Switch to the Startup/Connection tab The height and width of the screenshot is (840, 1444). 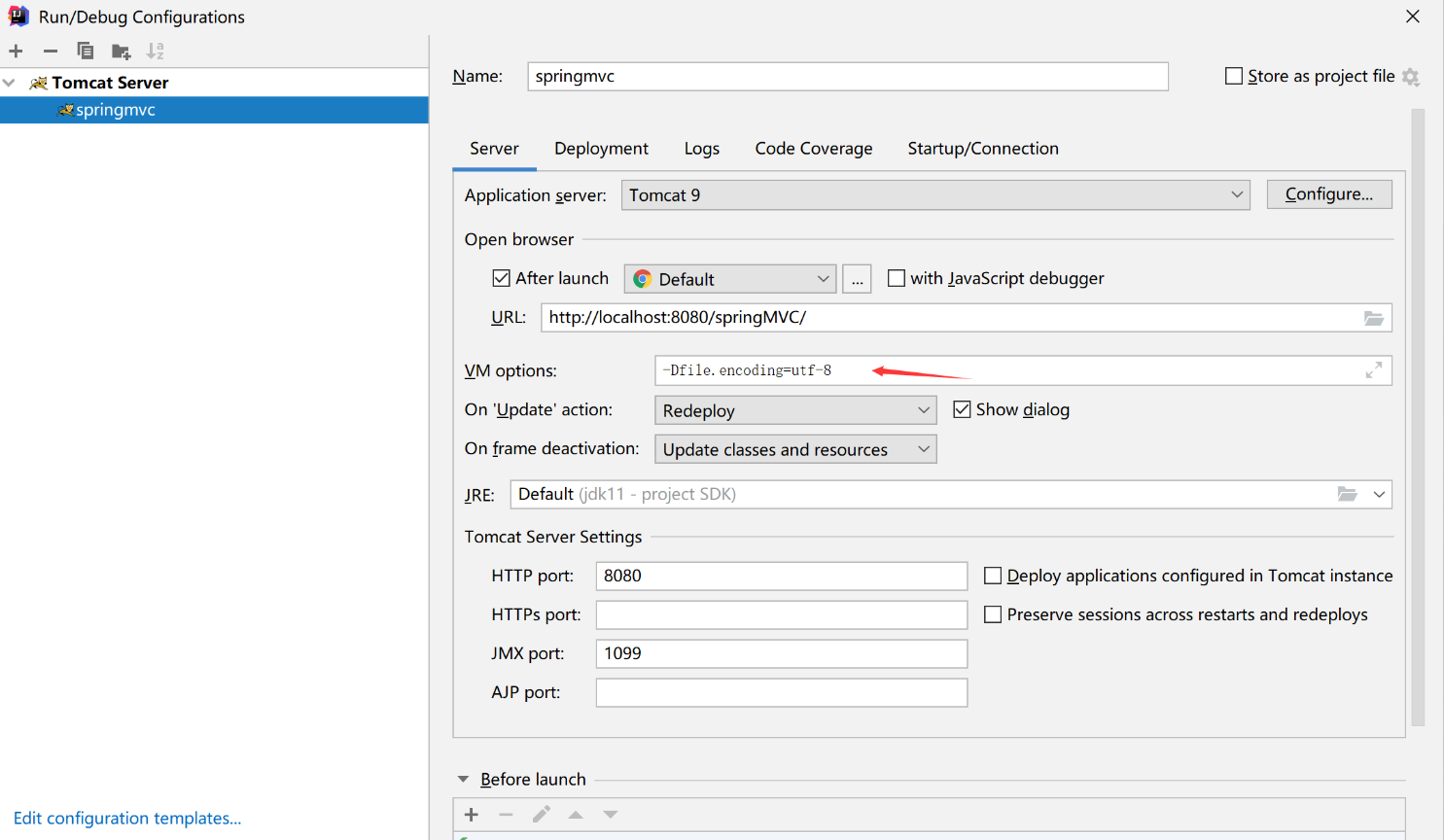coord(983,149)
